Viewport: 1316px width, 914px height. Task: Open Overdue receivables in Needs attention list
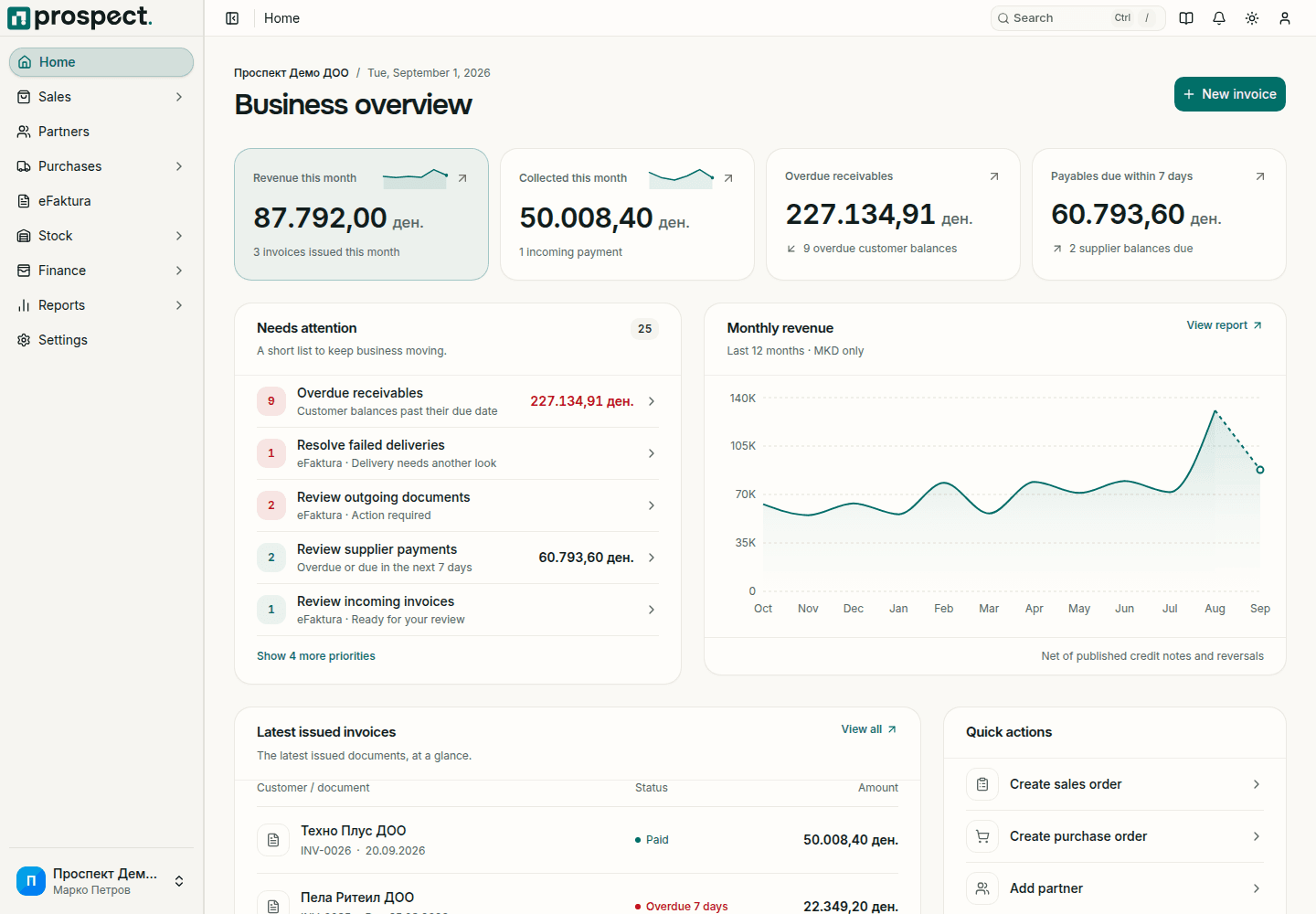(x=458, y=401)
